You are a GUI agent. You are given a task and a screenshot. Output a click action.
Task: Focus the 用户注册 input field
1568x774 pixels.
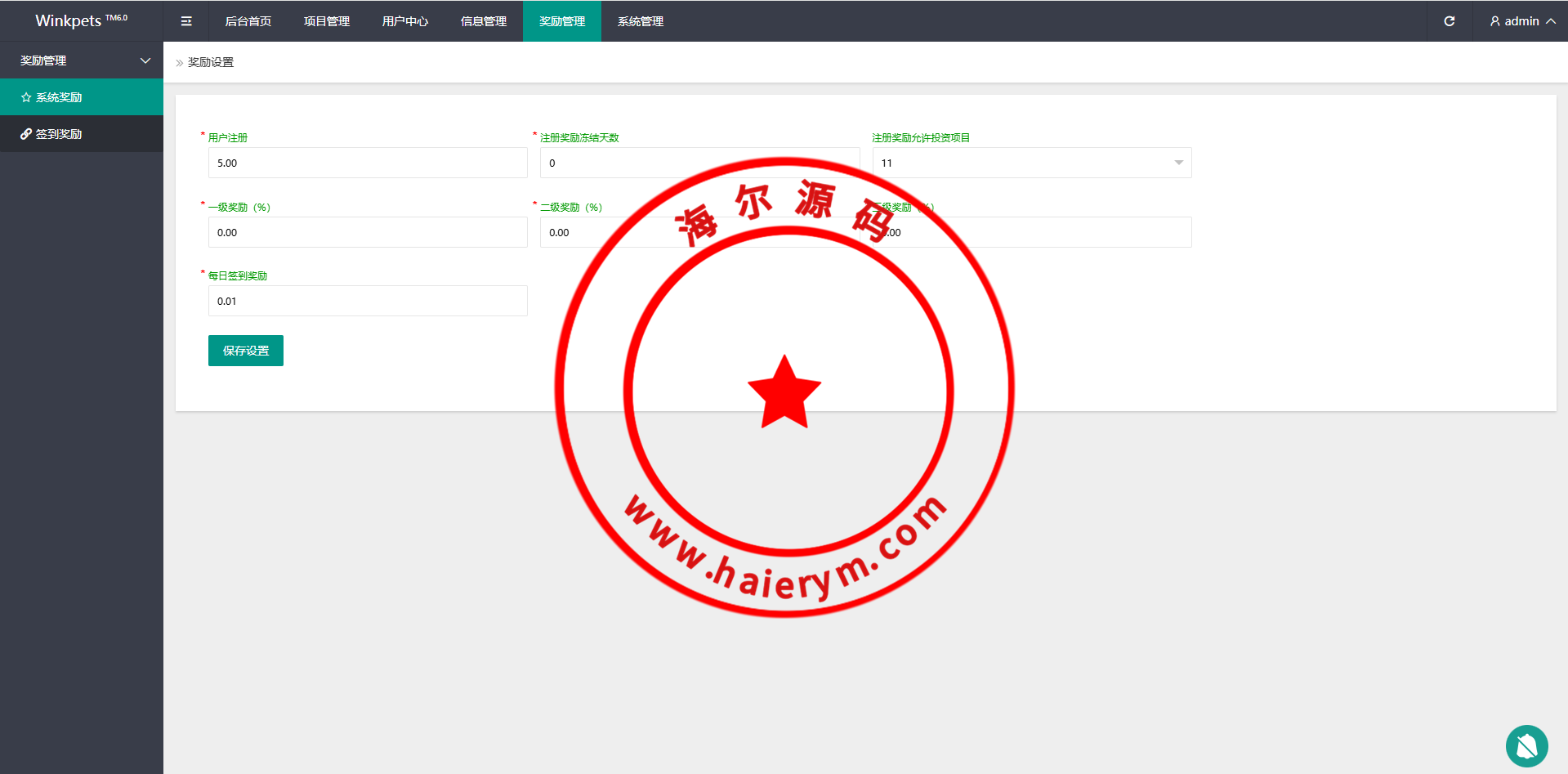pyautogui.click(x=368, y=163)
